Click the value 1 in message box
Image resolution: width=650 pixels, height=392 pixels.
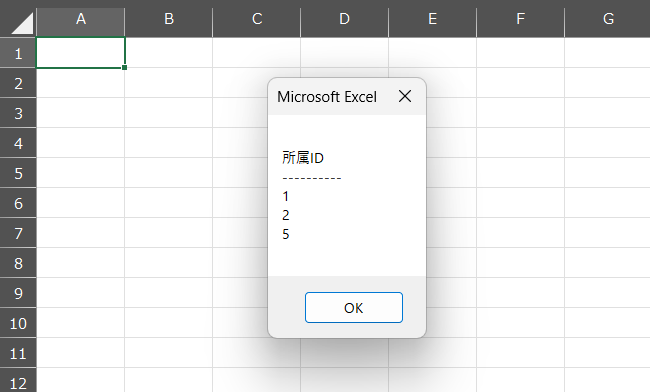tap(286, 196)
